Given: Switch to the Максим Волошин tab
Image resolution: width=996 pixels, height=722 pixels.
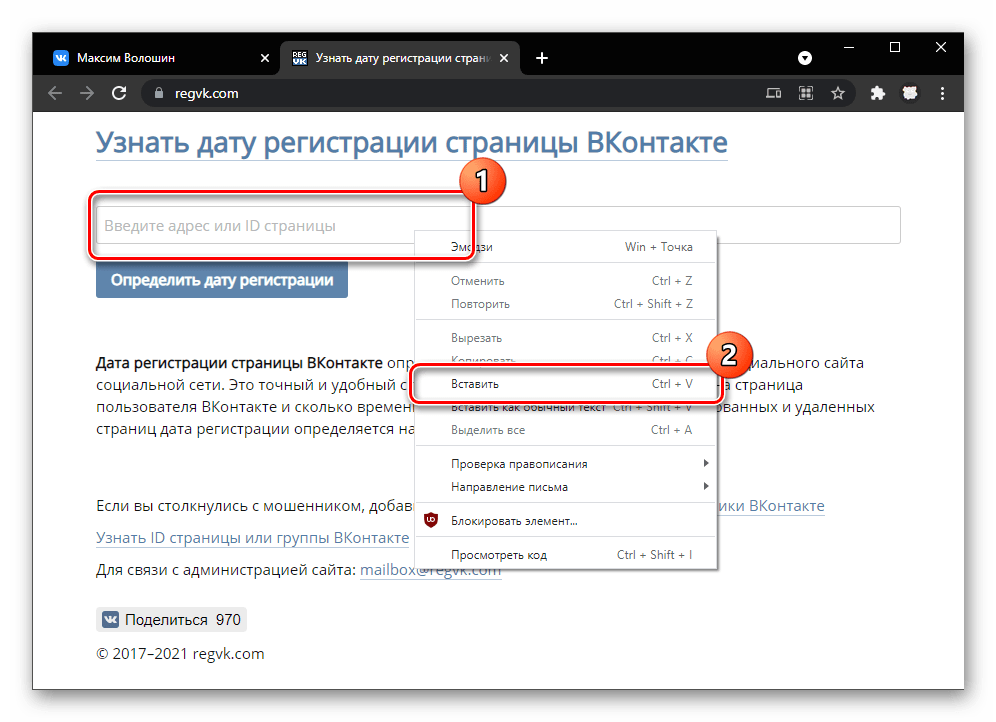Looking at the screenshot, I should click(x=156, y=58).
